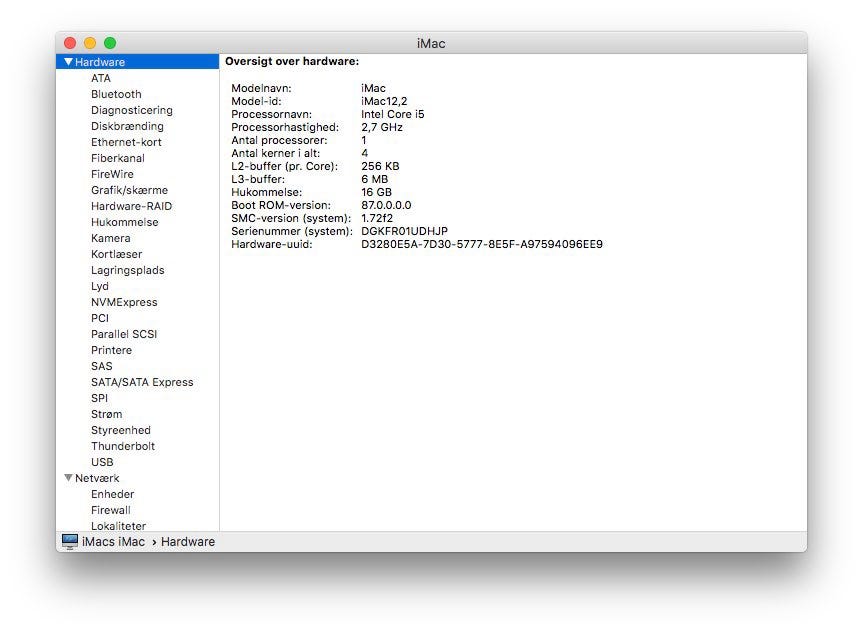Close the iMac window with red button
The width and height of the screenshot is (863, 632).
(70, 43)
